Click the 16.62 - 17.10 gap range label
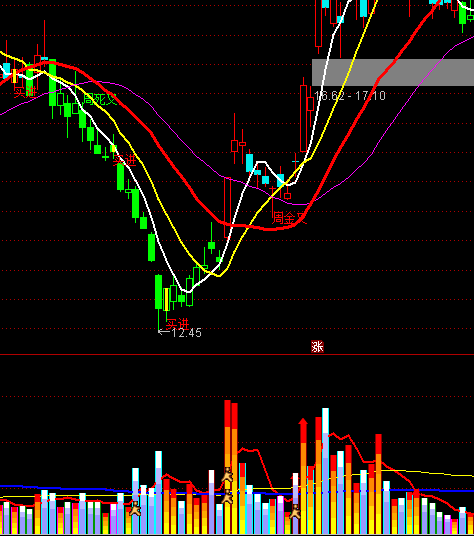This screenshot has height=536, width=474. 349,96
